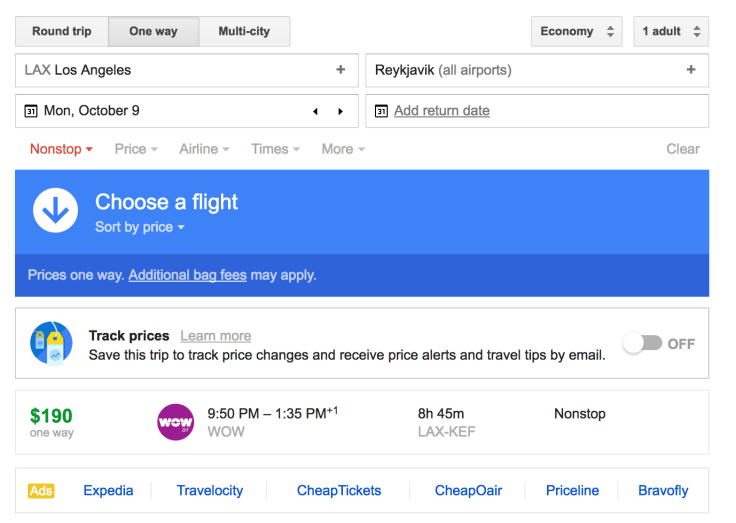Click the departure date calendar icon

pos(30,111)
